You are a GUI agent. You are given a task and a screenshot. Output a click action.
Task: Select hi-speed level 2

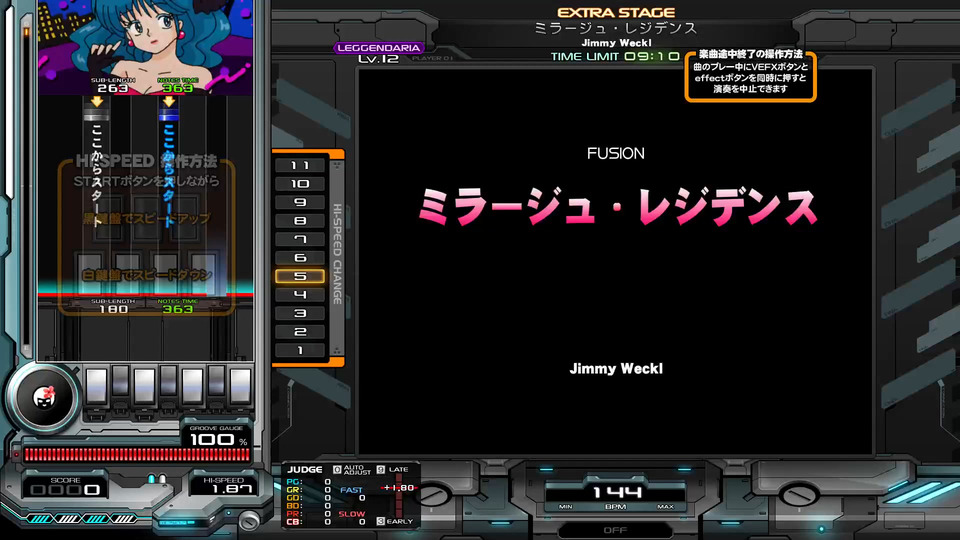pyautogui.click(x=300, y=332)
